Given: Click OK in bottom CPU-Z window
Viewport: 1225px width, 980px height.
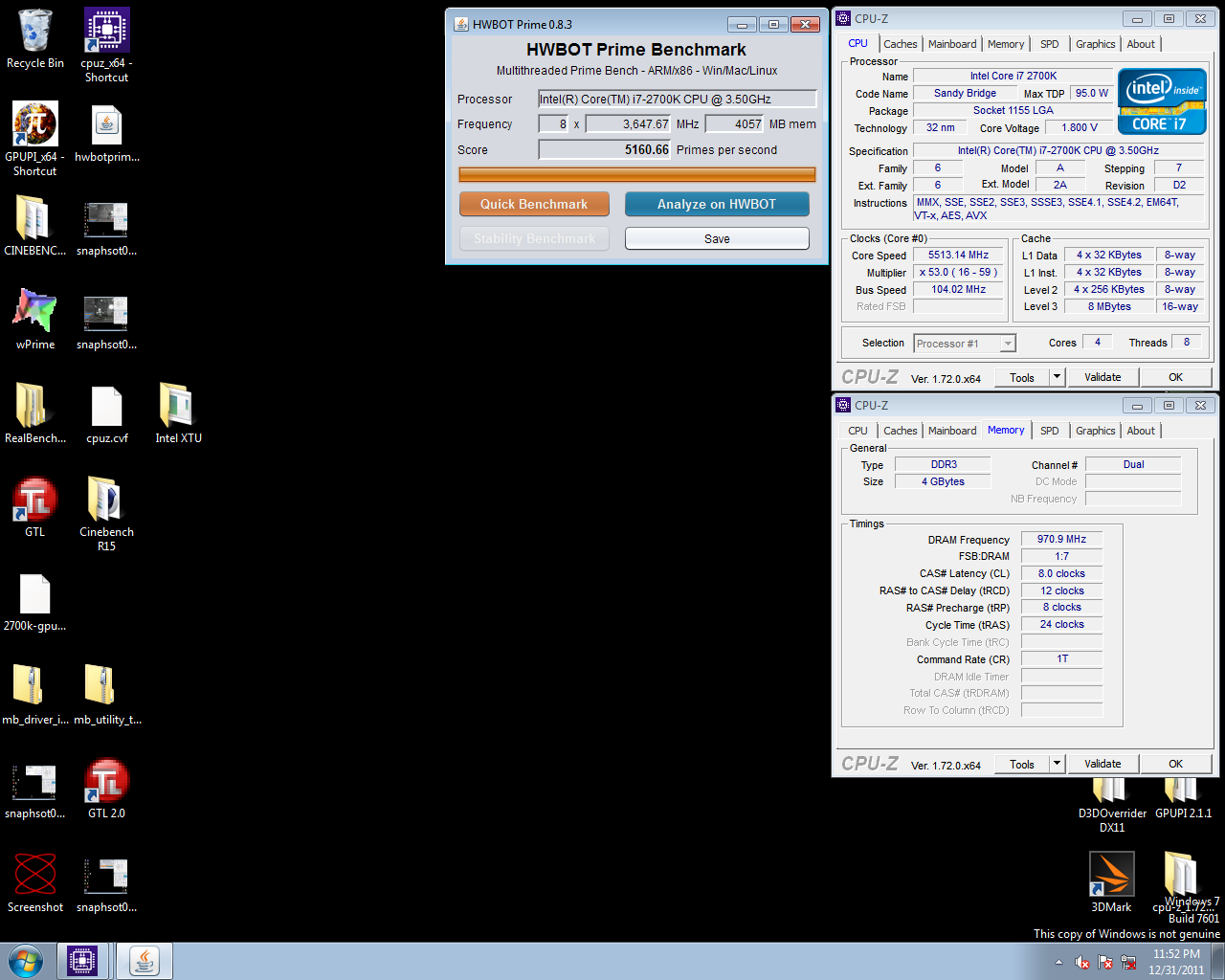Looking at the screenshot, I should point(1176,764).
